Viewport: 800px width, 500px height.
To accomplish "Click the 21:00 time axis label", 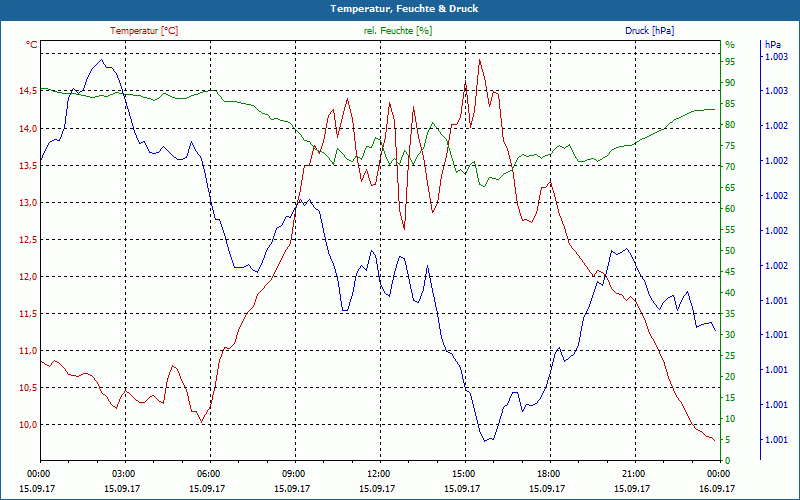I will [x=632, y=473].
